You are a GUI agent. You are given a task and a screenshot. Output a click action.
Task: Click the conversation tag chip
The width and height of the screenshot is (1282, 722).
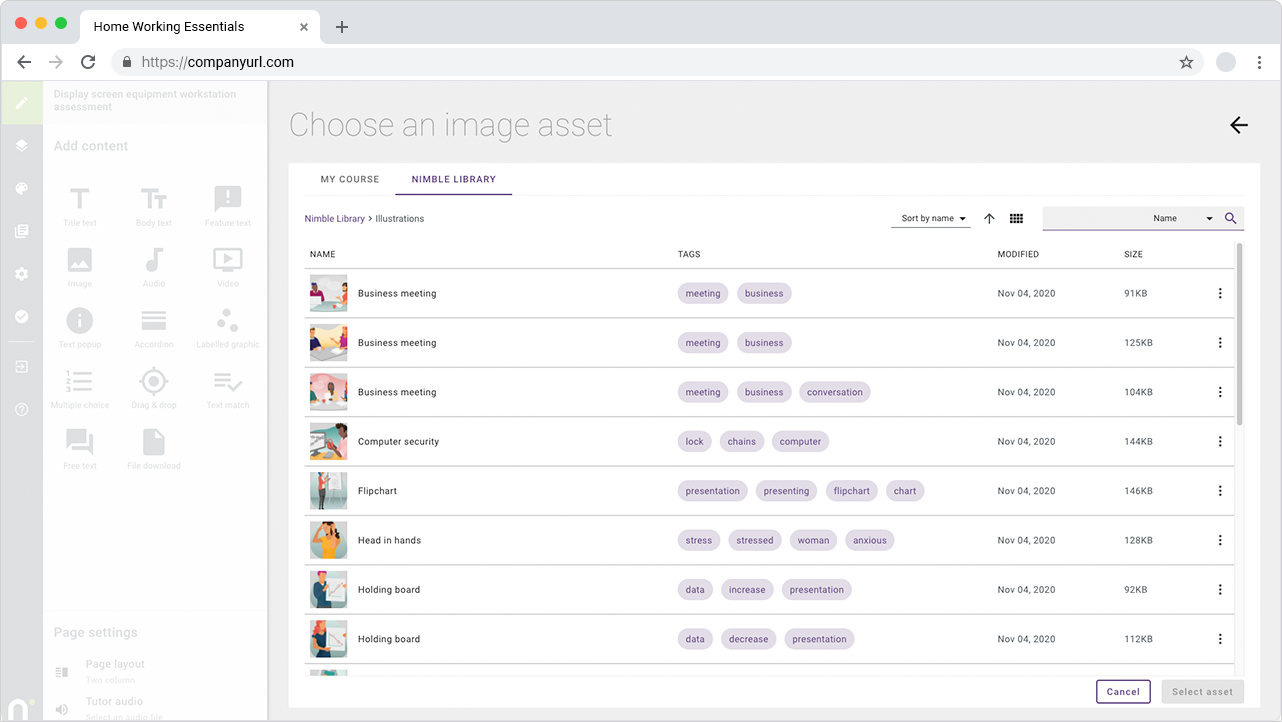click(x=834, y=392)
